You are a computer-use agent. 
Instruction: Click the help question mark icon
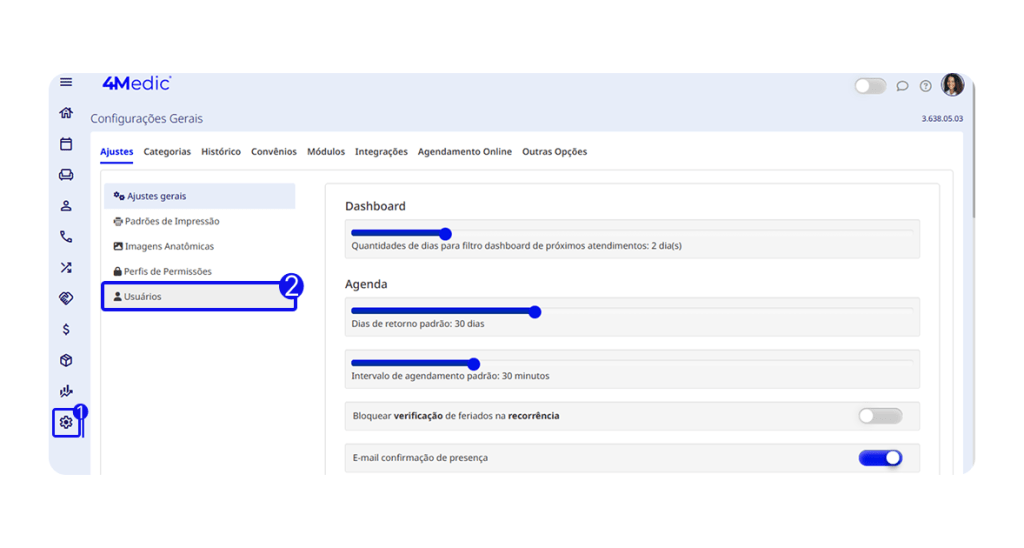(x=926, y=86)
